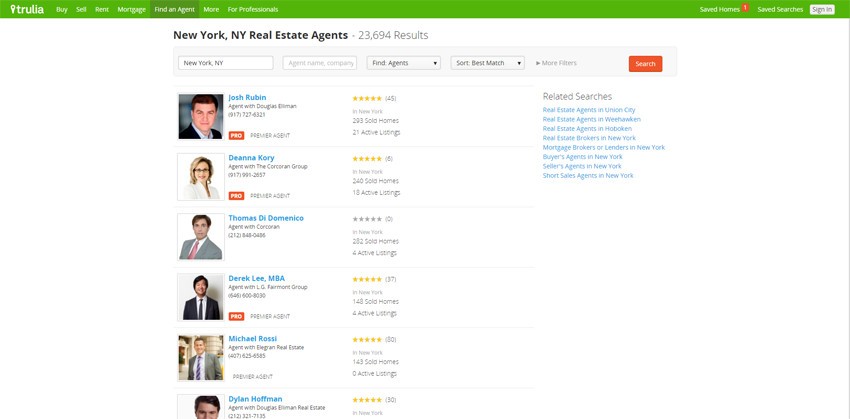Click Deanna Kory's star rating
The height and width of the screenshot is (419, 850).
pyautogui.click(x=367, y=159)
